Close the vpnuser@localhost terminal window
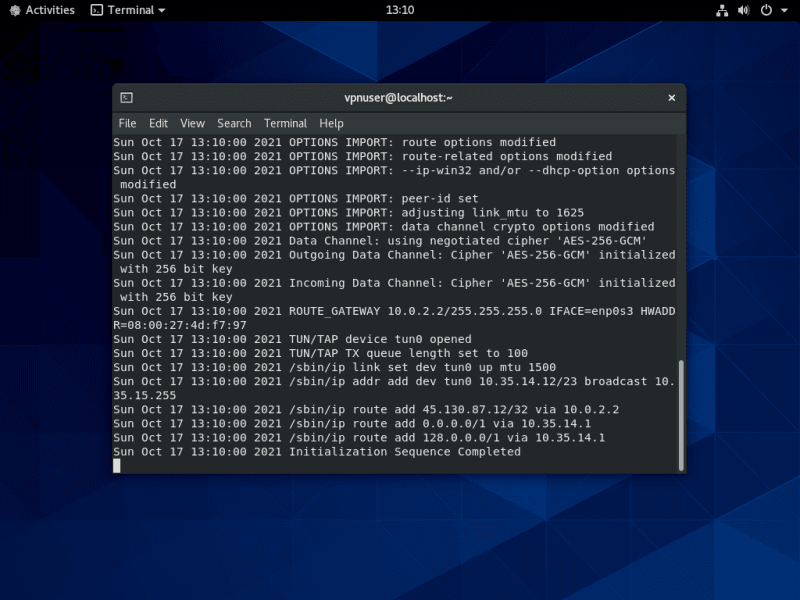This screenshot has width=800, height=600. [x=671, y=98]
